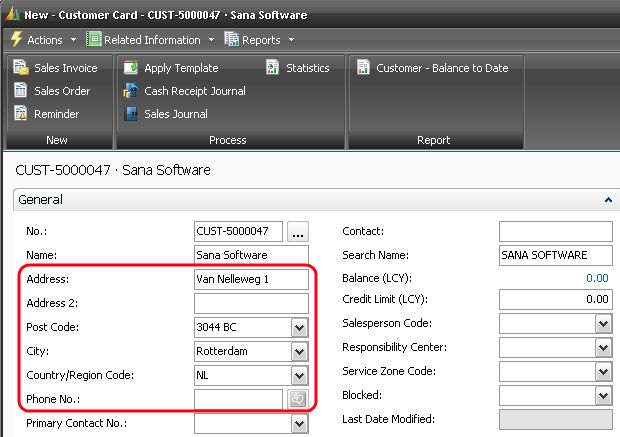The height and width of the screenshot is (437, 620).
Task: Click the Cash Receipt Journal icon
Action: click(x=130, y=90)
